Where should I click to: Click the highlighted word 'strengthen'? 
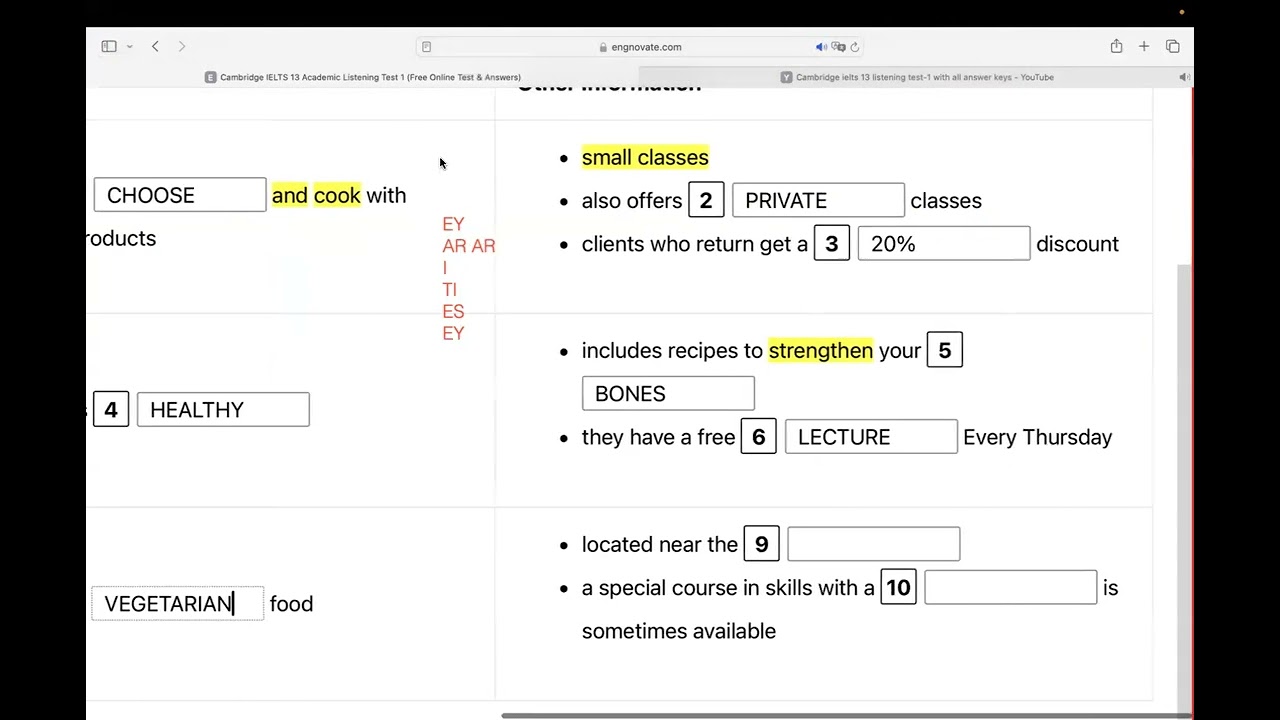coord(821,350)
